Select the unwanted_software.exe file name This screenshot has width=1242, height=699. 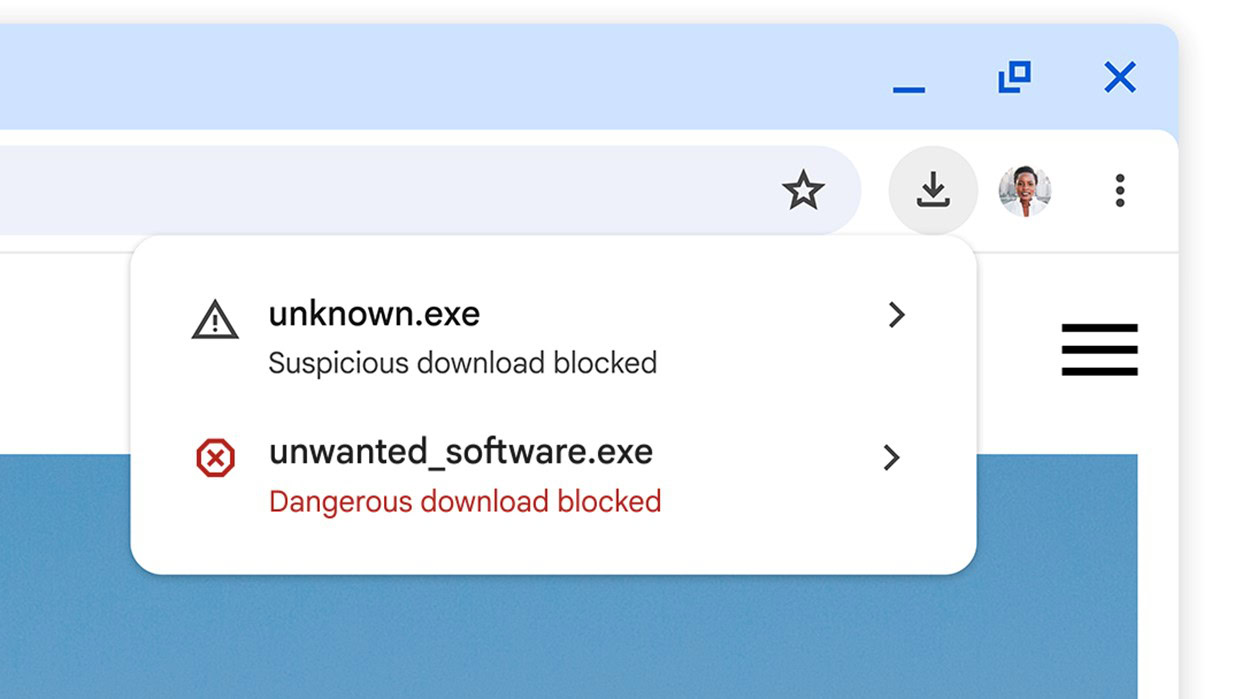point(460,452)
